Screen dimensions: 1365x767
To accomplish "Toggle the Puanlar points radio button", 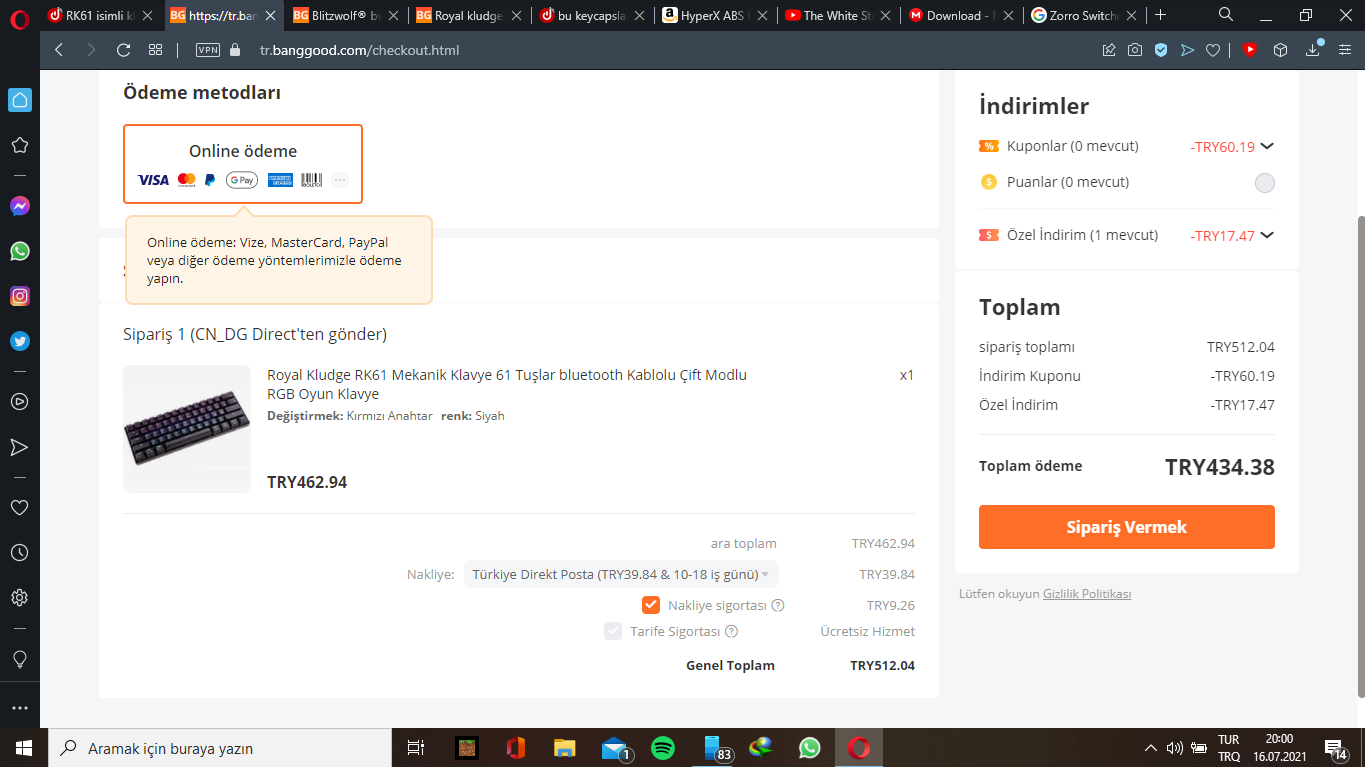I will (1265, 182).
